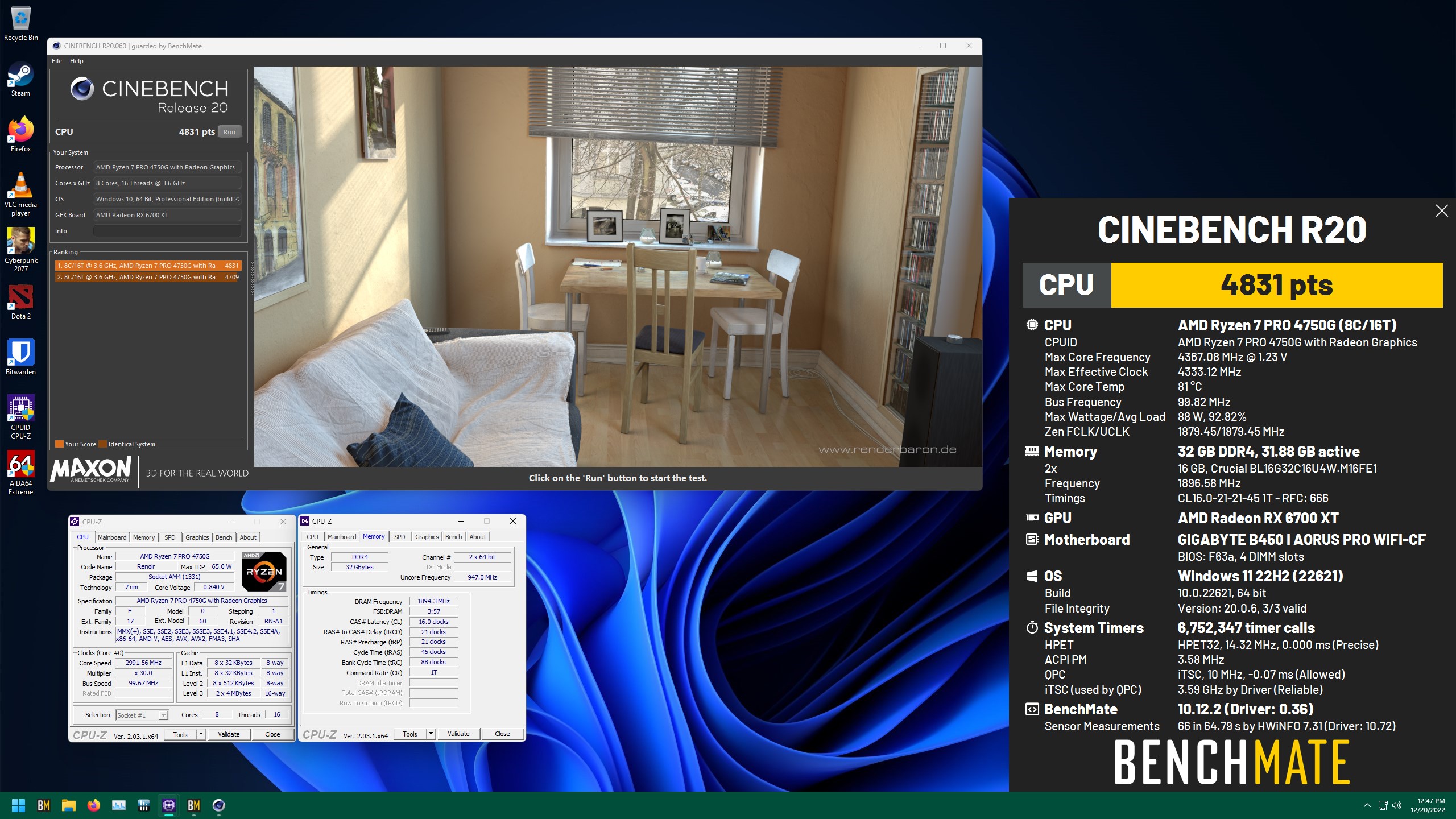Open the Recycle Bin desktop icon
Image resolution: width=1456 pixels, height=819 pixels.
20,23
